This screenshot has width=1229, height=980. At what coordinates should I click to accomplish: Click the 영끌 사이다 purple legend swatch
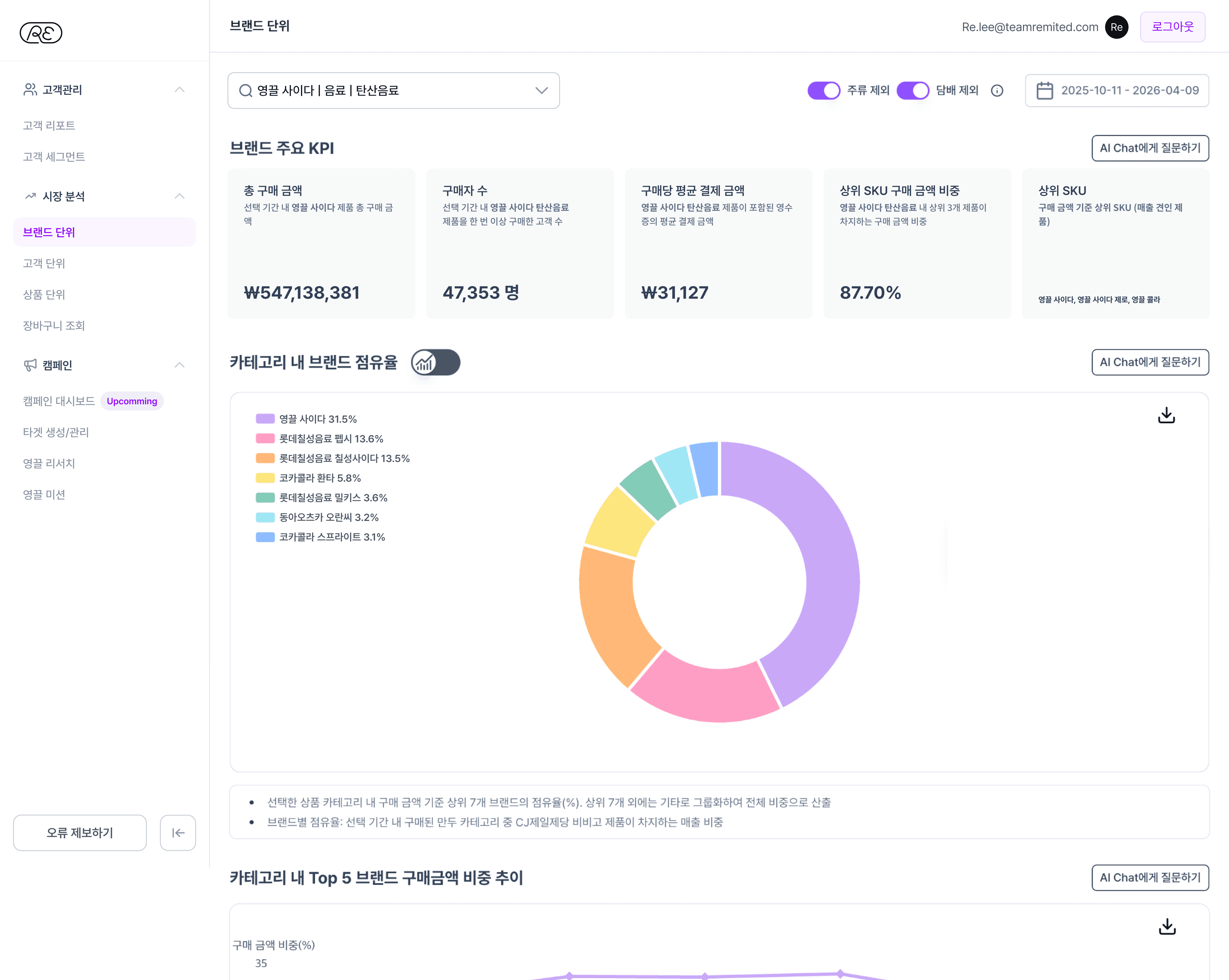pos(265,419)
